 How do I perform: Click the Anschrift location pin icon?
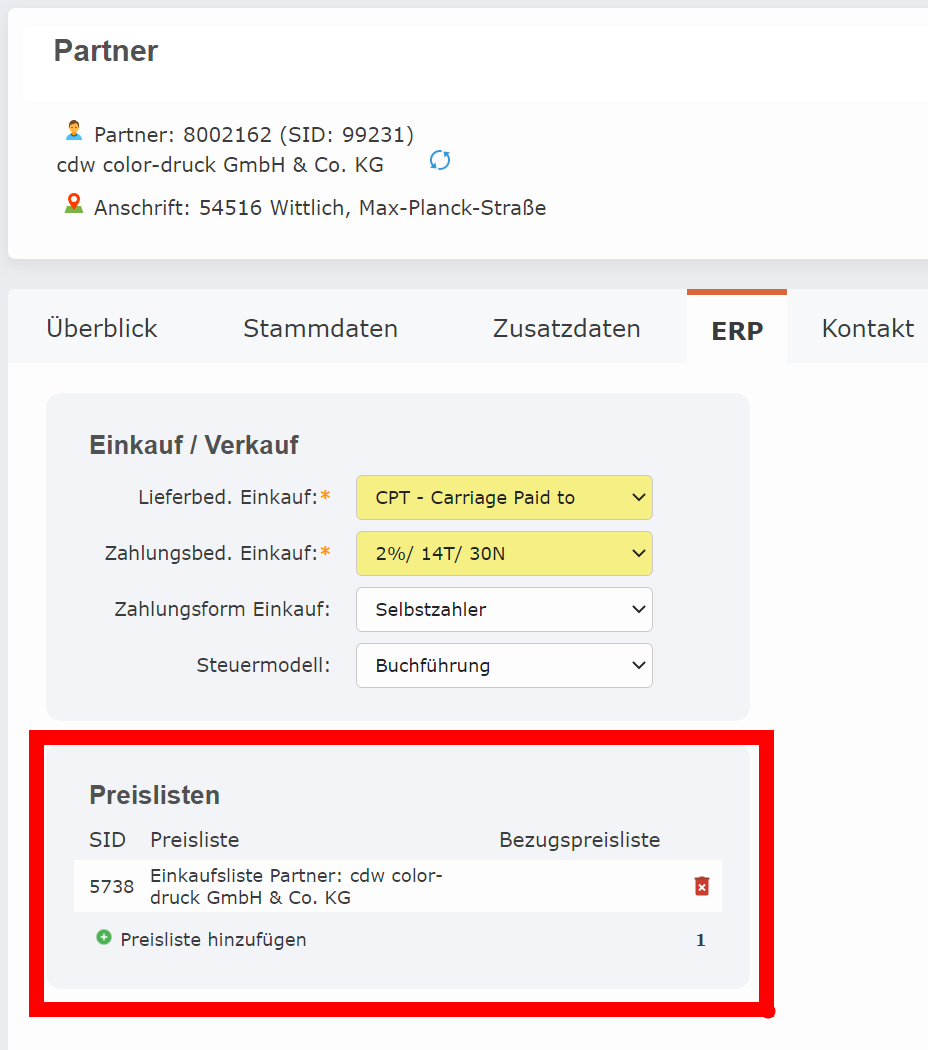click(73, 202)
